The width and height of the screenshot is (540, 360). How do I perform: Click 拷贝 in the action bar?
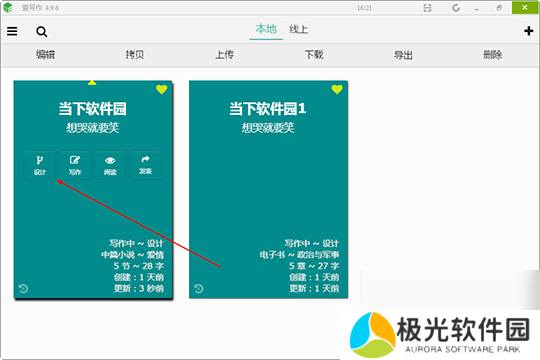(135, 54)
